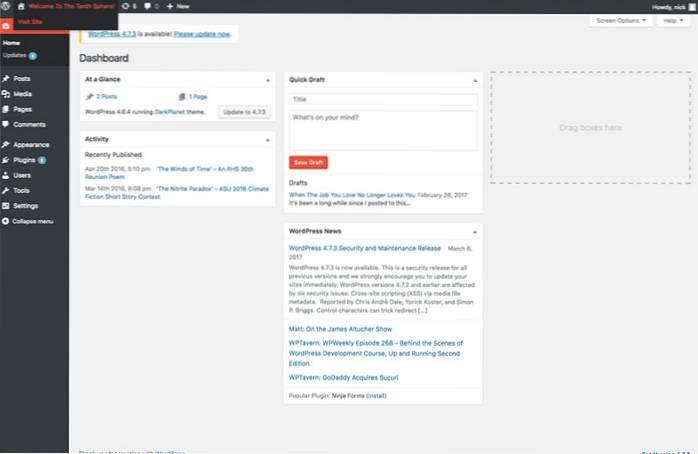Screen dimensions: 698x454
Task: Open the Tools menu
Action: tap(21, 191)
